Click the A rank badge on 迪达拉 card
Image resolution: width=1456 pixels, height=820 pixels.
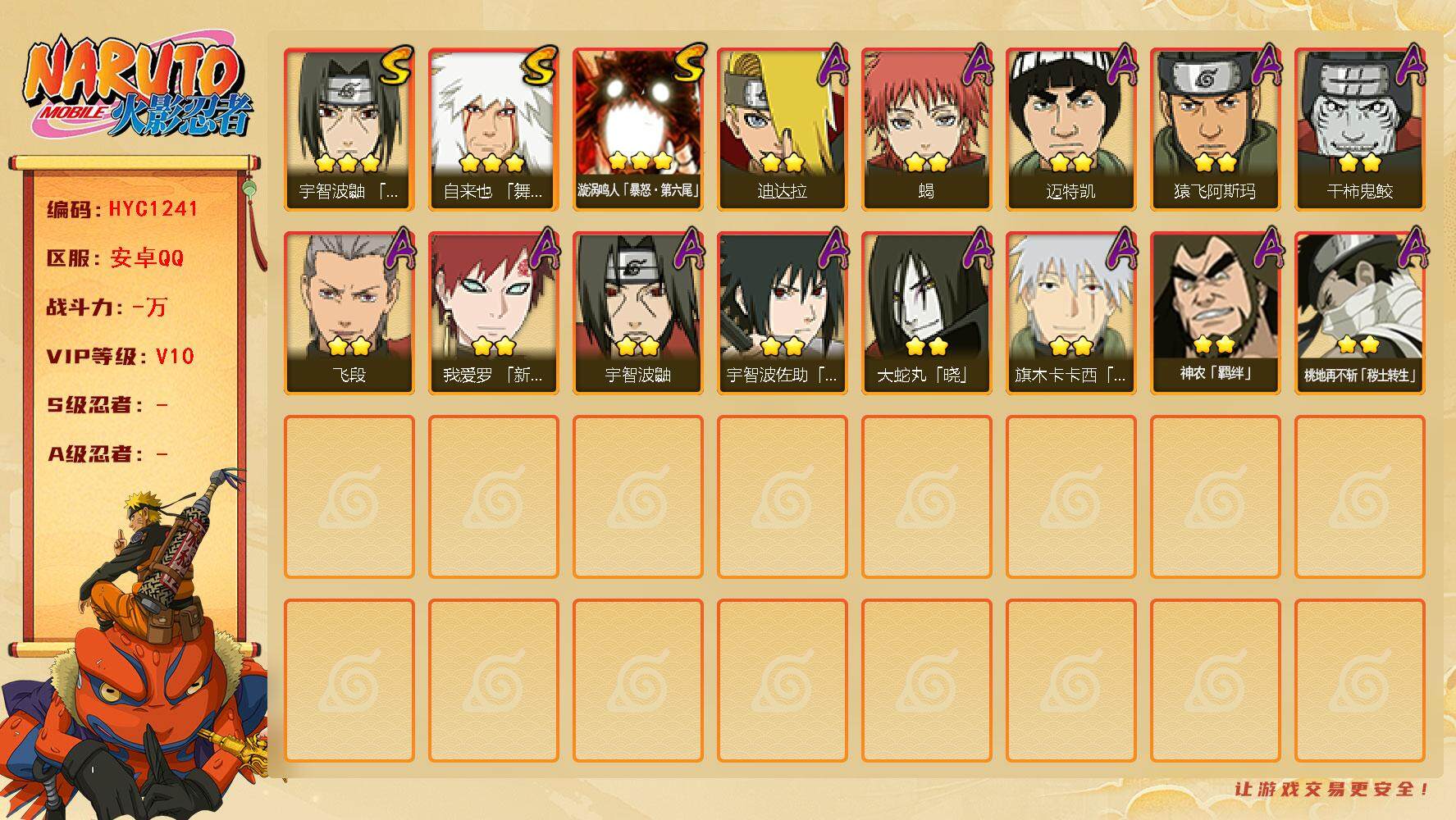(x=833, y=66)
